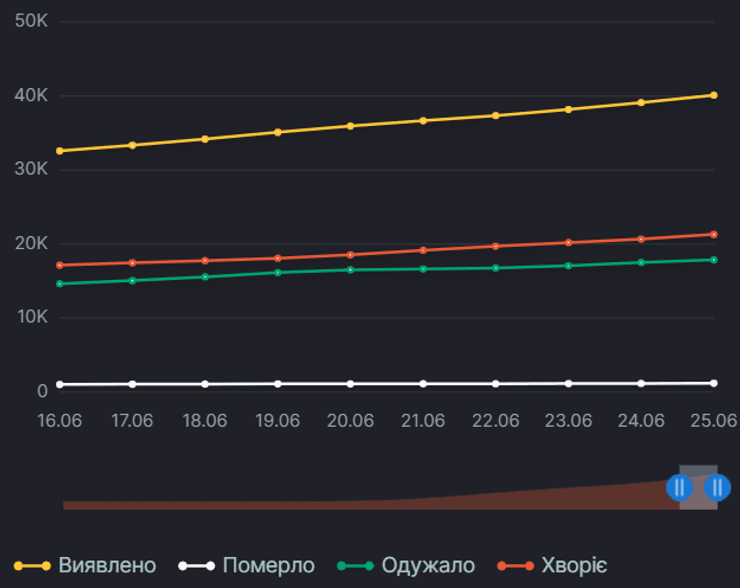
Task: Click the right blue range slider handle
Action: [x=717, y=487]
